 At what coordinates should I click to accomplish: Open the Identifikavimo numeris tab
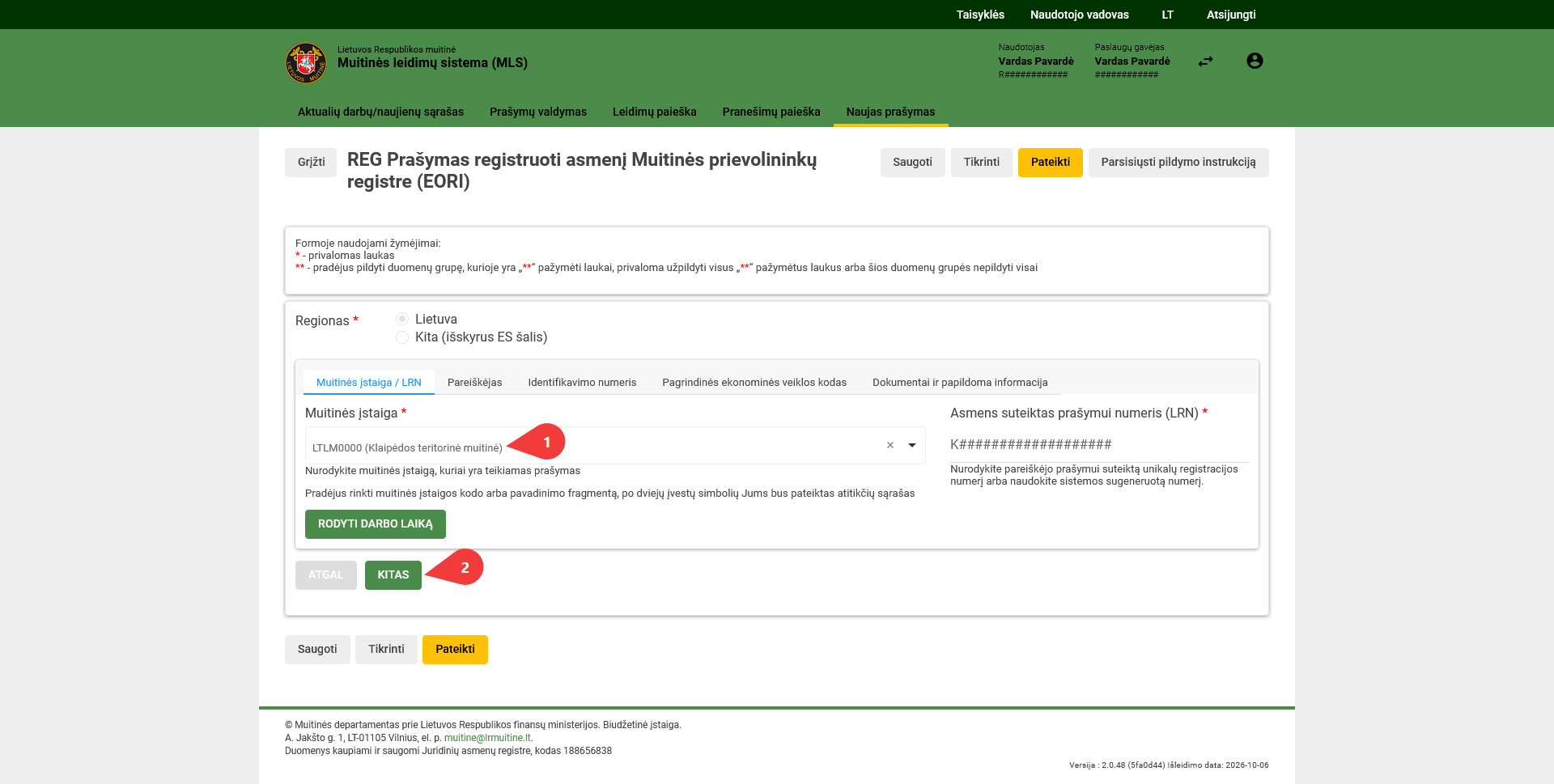(582, 382)
